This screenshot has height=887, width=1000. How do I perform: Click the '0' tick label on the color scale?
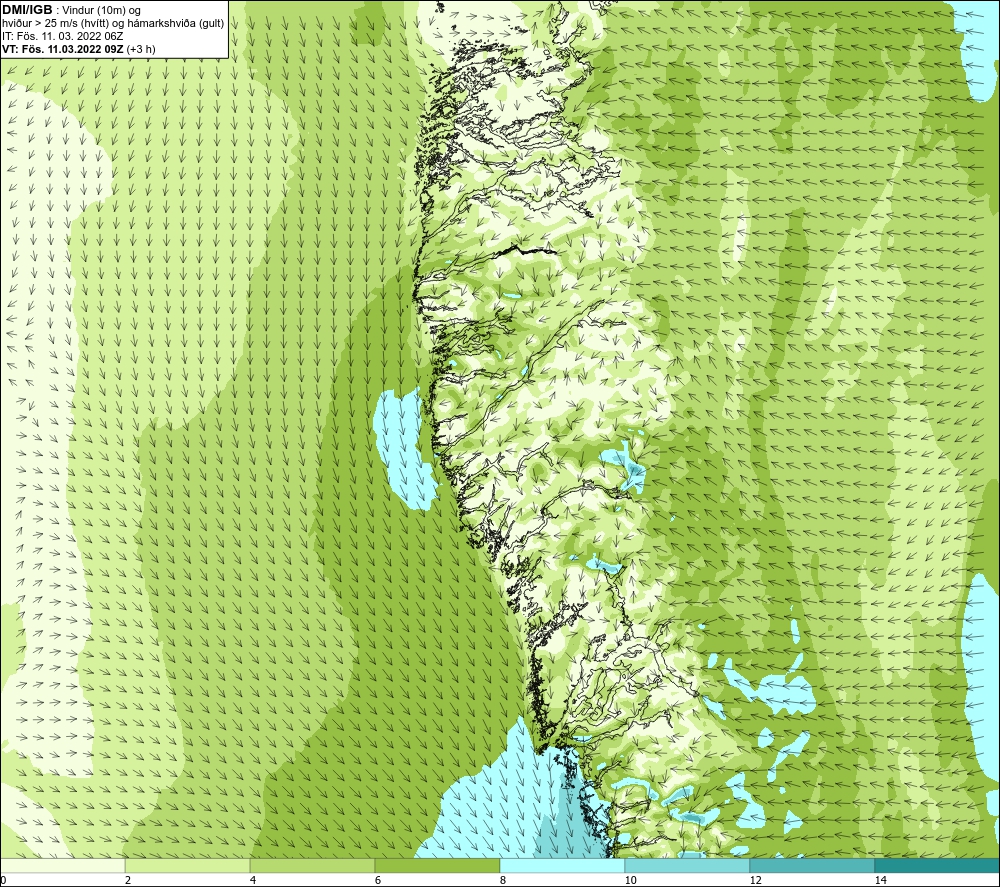tap(3, 880)
